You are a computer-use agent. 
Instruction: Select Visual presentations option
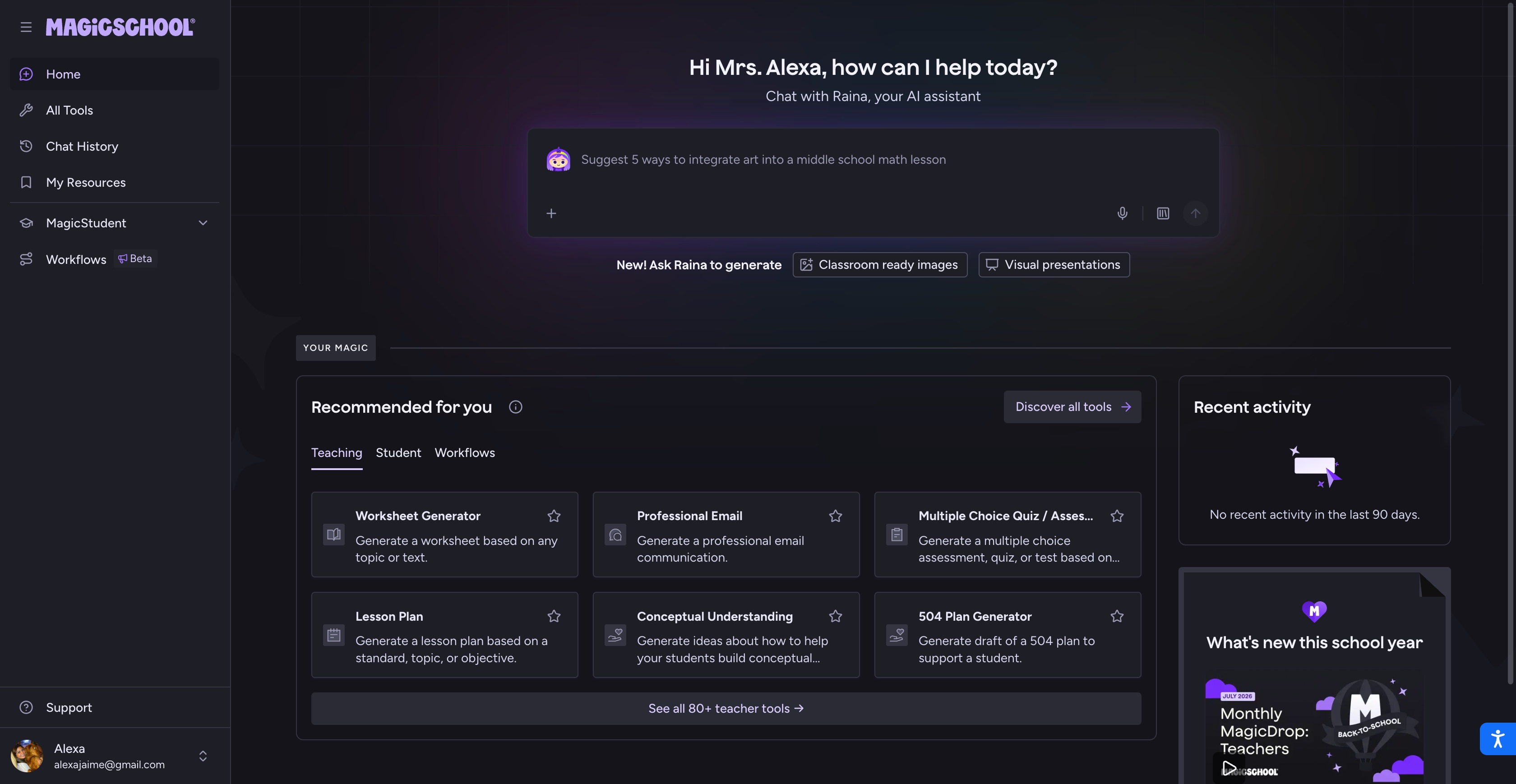tap(1054, 265)
